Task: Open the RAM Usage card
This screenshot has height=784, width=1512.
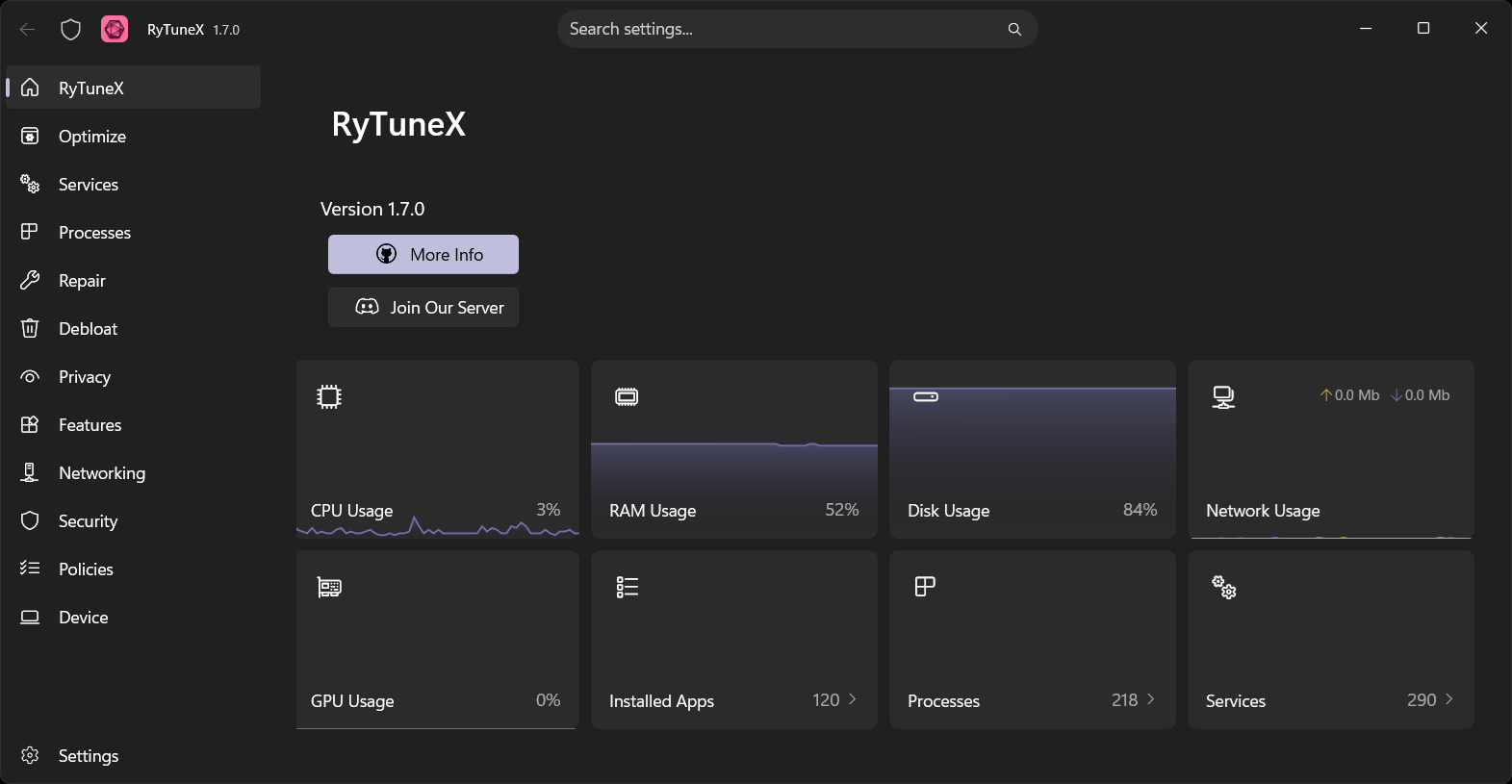Action: [x=734, y=448]
